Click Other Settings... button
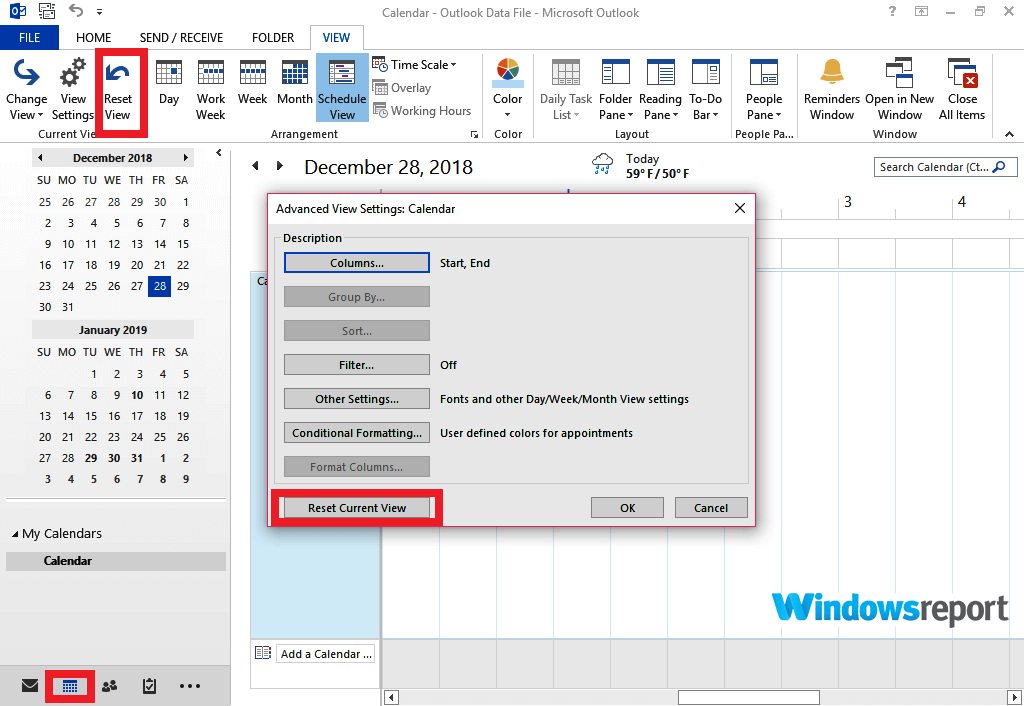Viewport: 1024px width, 706px height. [357, 398]
